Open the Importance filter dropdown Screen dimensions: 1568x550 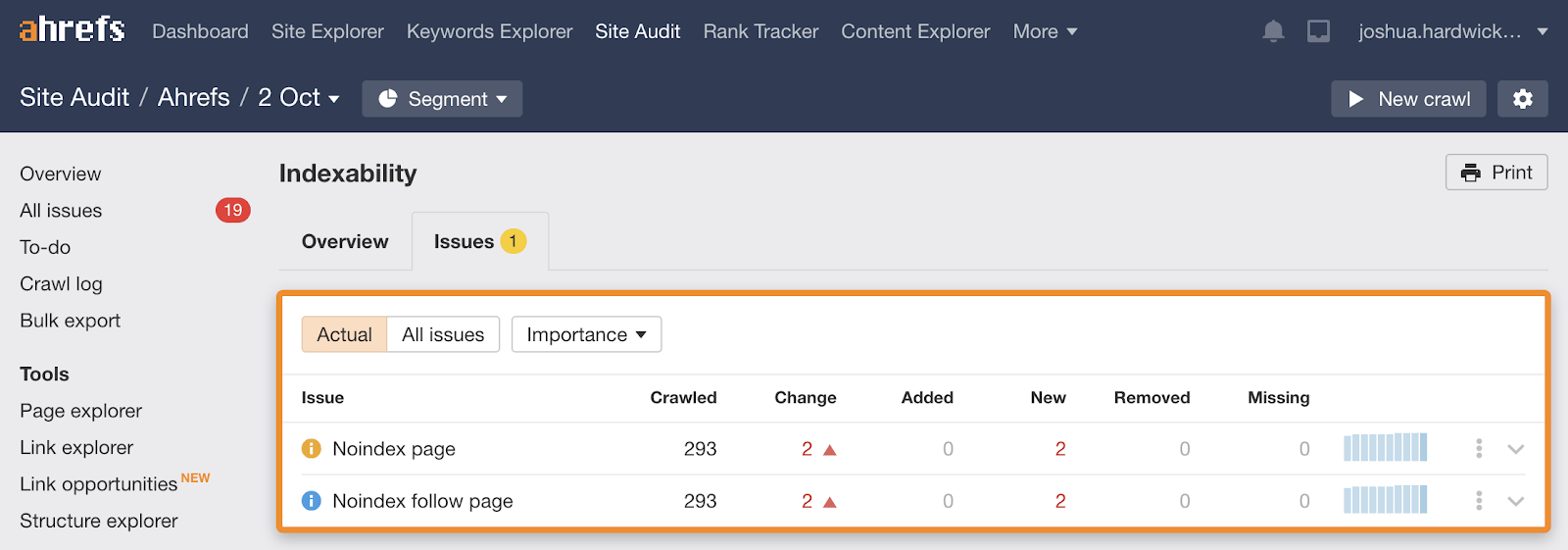coord(586,334)
